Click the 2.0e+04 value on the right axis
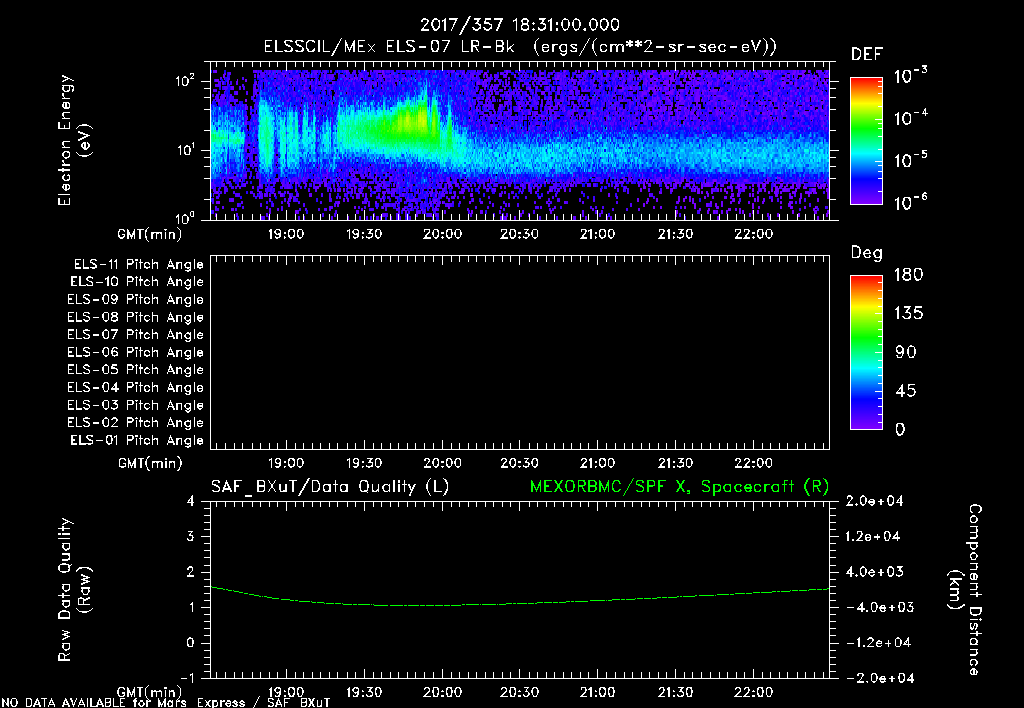The height and width of the screenshot is (708, 1024). [873, 501]
